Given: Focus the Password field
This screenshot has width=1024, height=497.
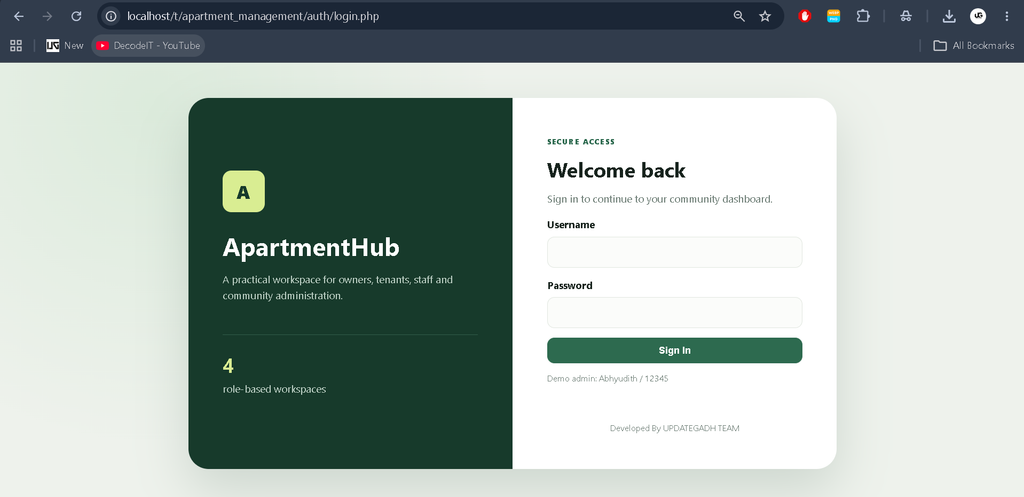Looking at the screenshot, I should click(675, 313).
